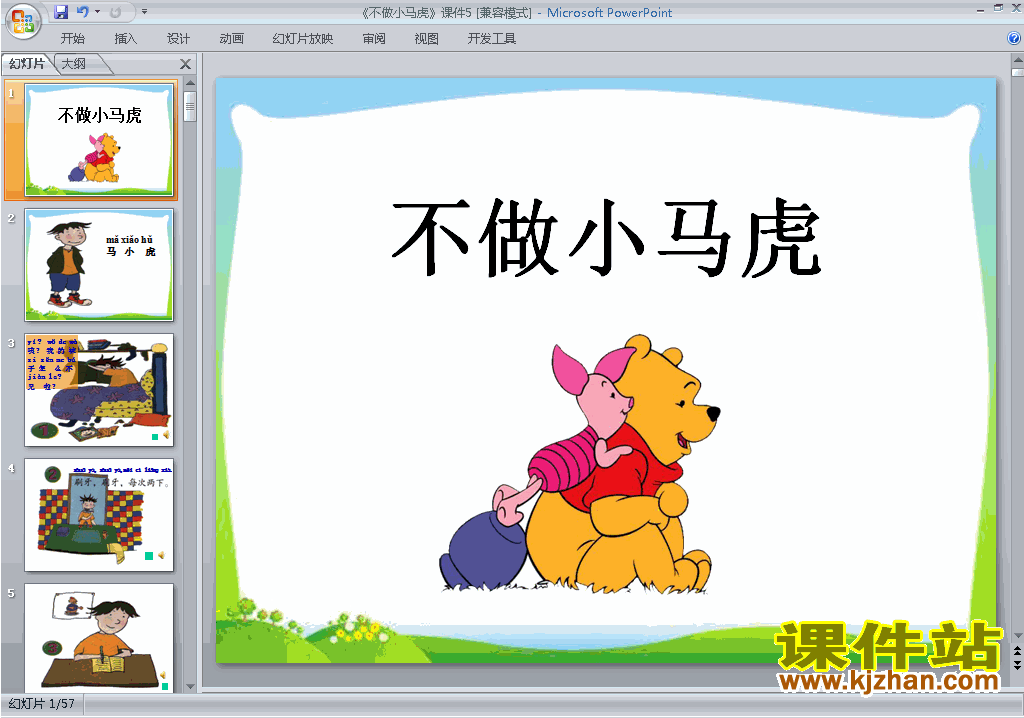Click the Save icon in Quick Access

pos(61,12)
